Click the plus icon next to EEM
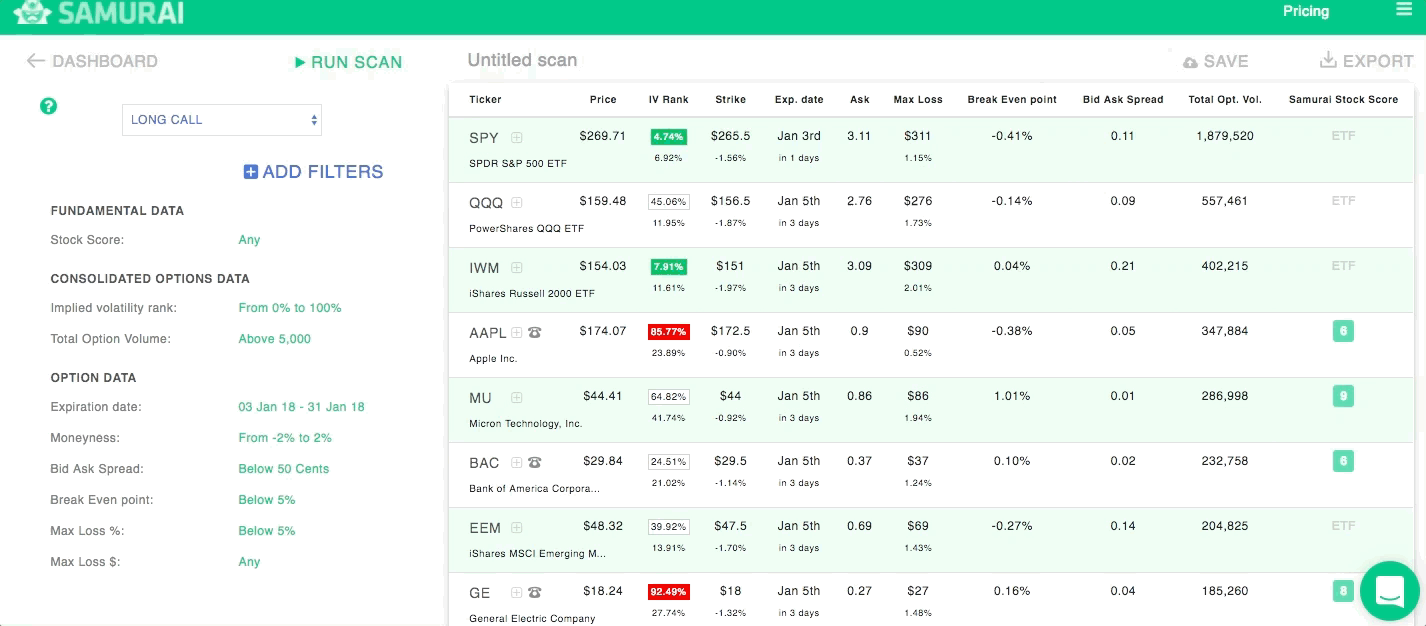 click(x=517, y=527)
